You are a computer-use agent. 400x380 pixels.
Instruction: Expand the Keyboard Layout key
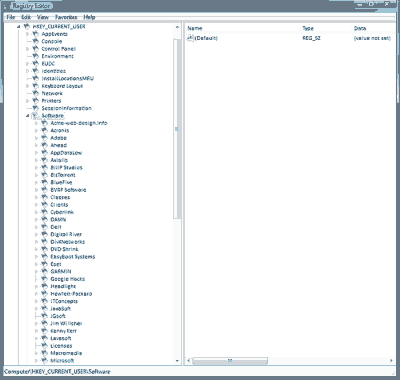point(28,86)
